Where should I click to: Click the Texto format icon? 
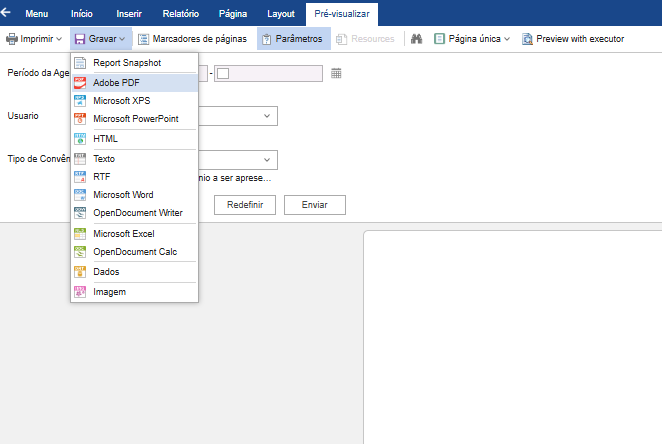[x=80, y=159]
